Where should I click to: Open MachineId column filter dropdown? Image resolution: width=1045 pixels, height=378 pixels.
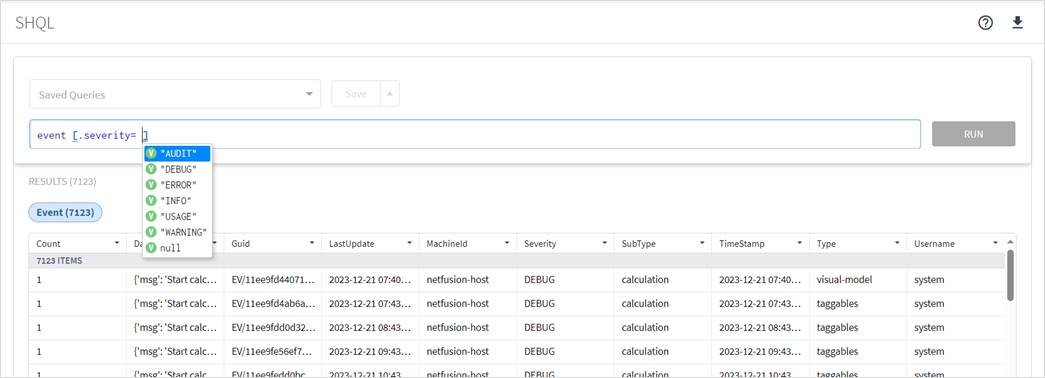507,243
